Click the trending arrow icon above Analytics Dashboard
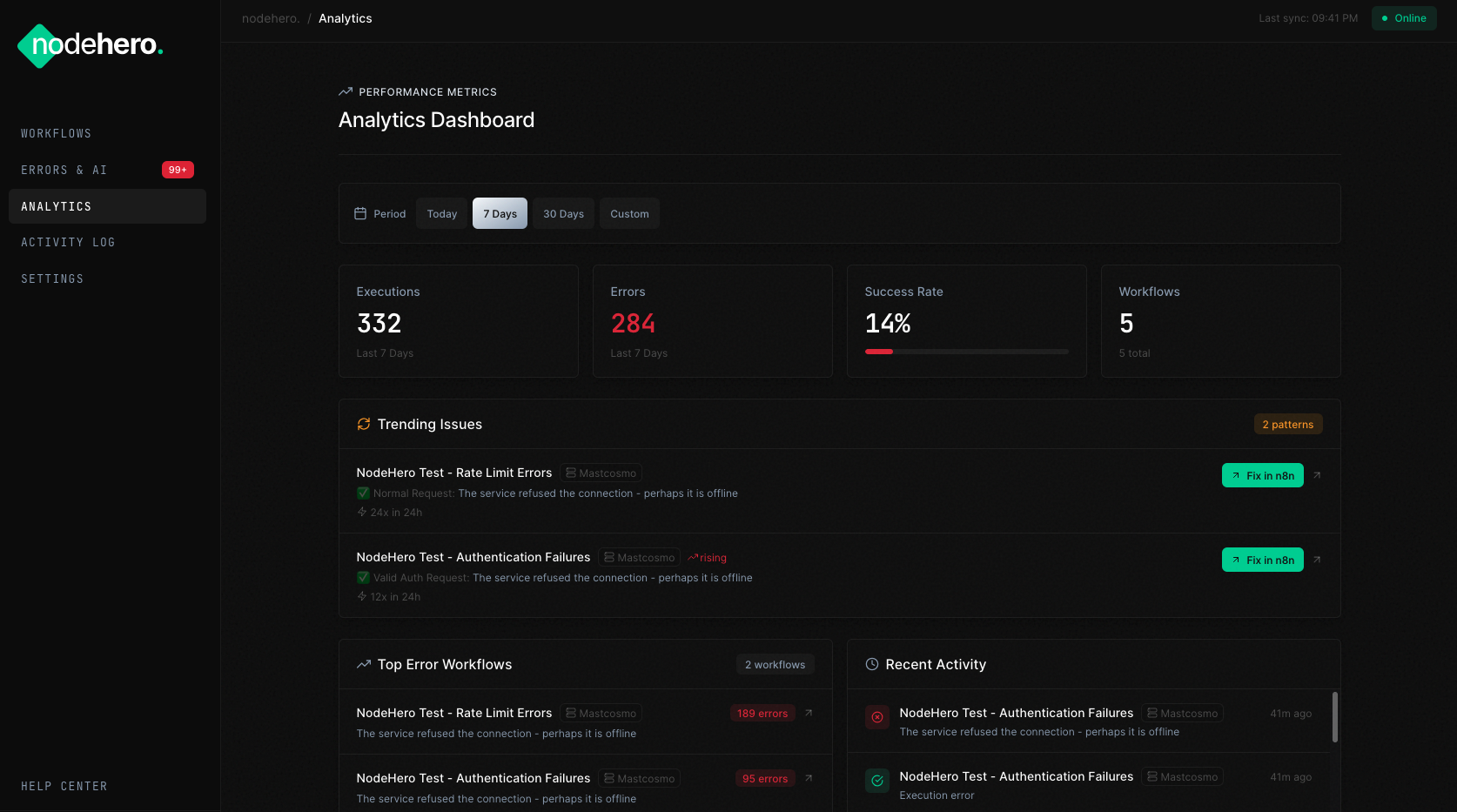1457x812 pixels. click(345, 91)
